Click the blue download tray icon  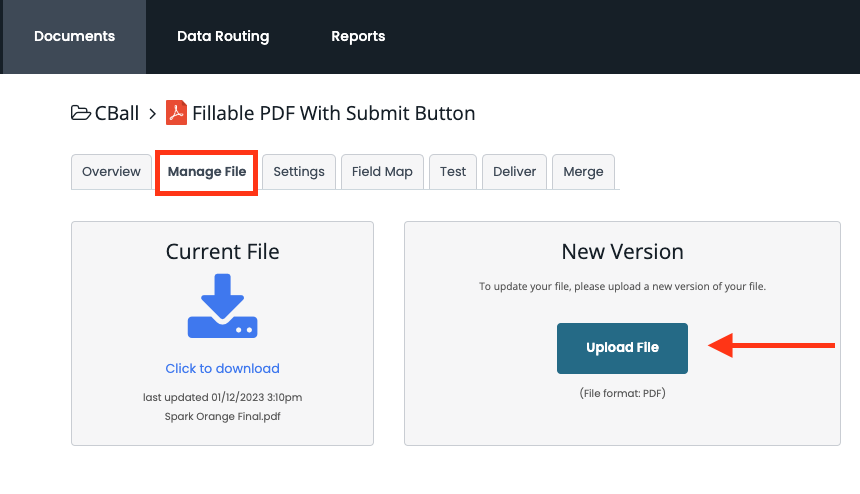point(222,306)
